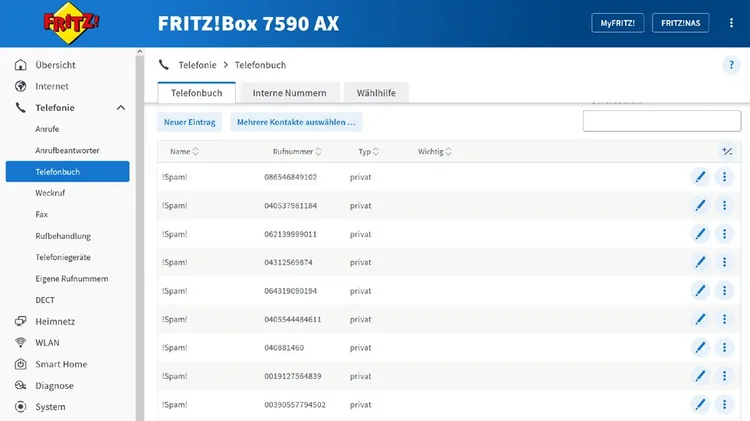The width and height of the screenshot is (750, 421).
Task: Click Mehrere Kontakte auswählen button
Action: coord(296,122)
